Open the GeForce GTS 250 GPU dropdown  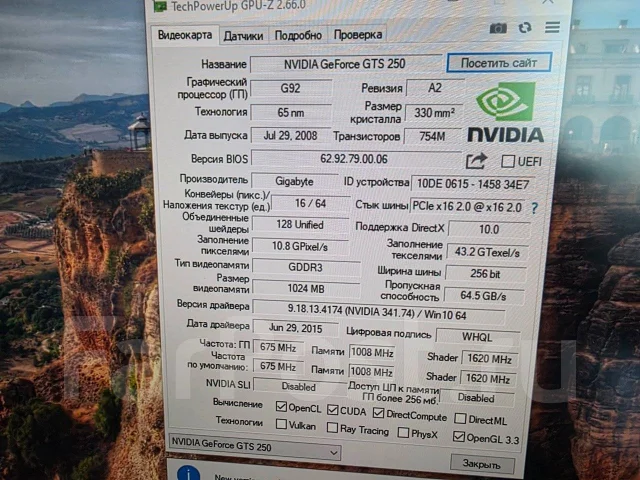254,447
